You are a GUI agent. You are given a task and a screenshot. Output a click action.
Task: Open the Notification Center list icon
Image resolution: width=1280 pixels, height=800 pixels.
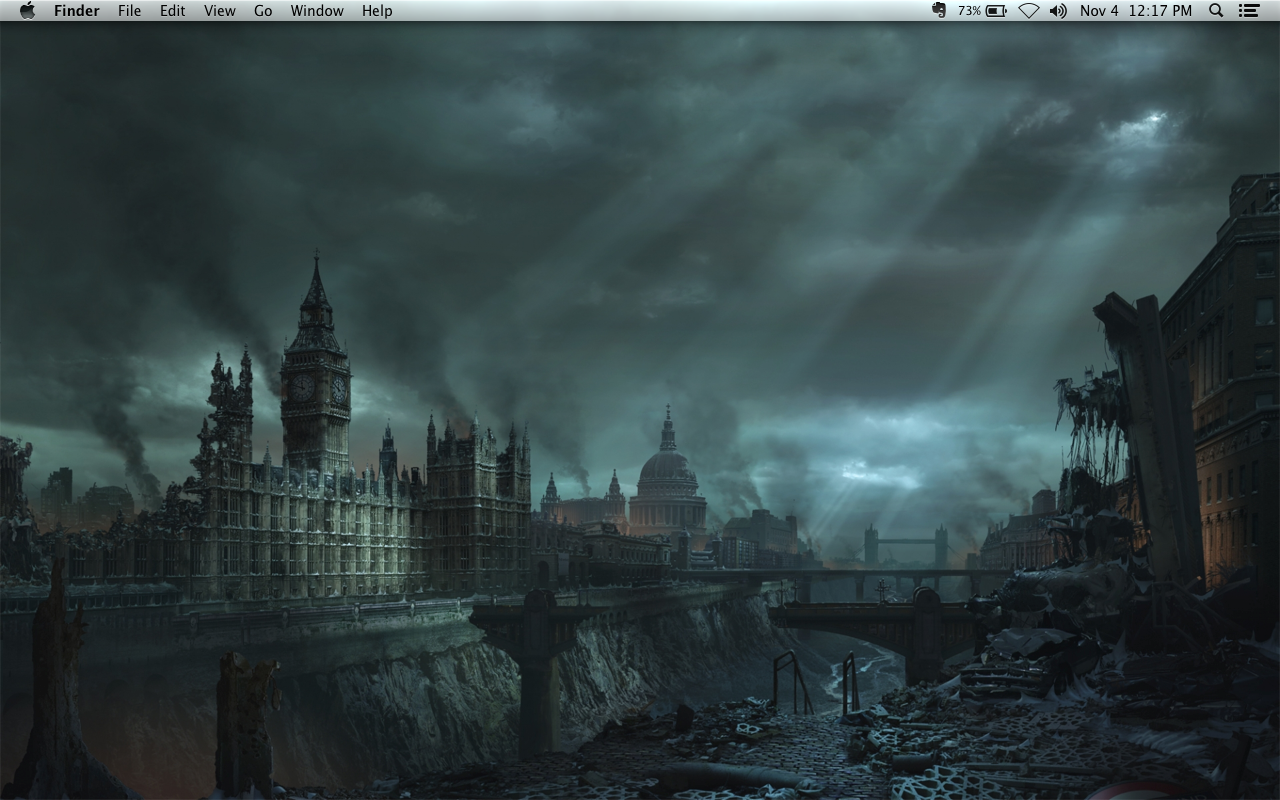click(x=1248, y=11)
